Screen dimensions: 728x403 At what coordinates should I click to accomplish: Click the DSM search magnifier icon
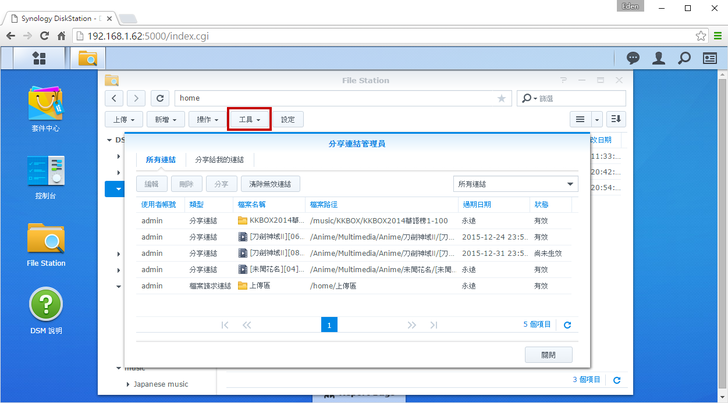(684, 58)
